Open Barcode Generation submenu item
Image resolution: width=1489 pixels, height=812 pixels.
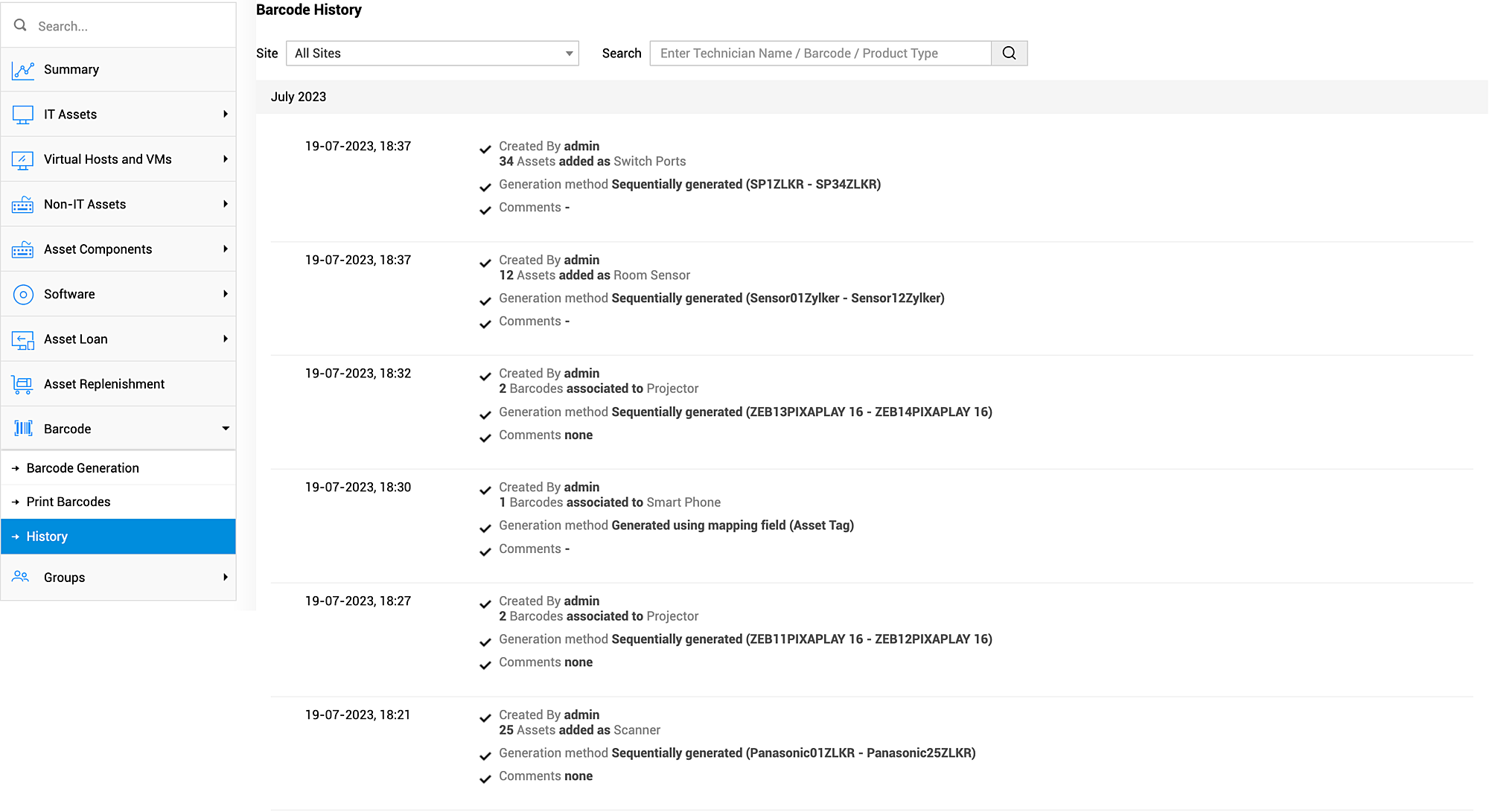[83, 468]
